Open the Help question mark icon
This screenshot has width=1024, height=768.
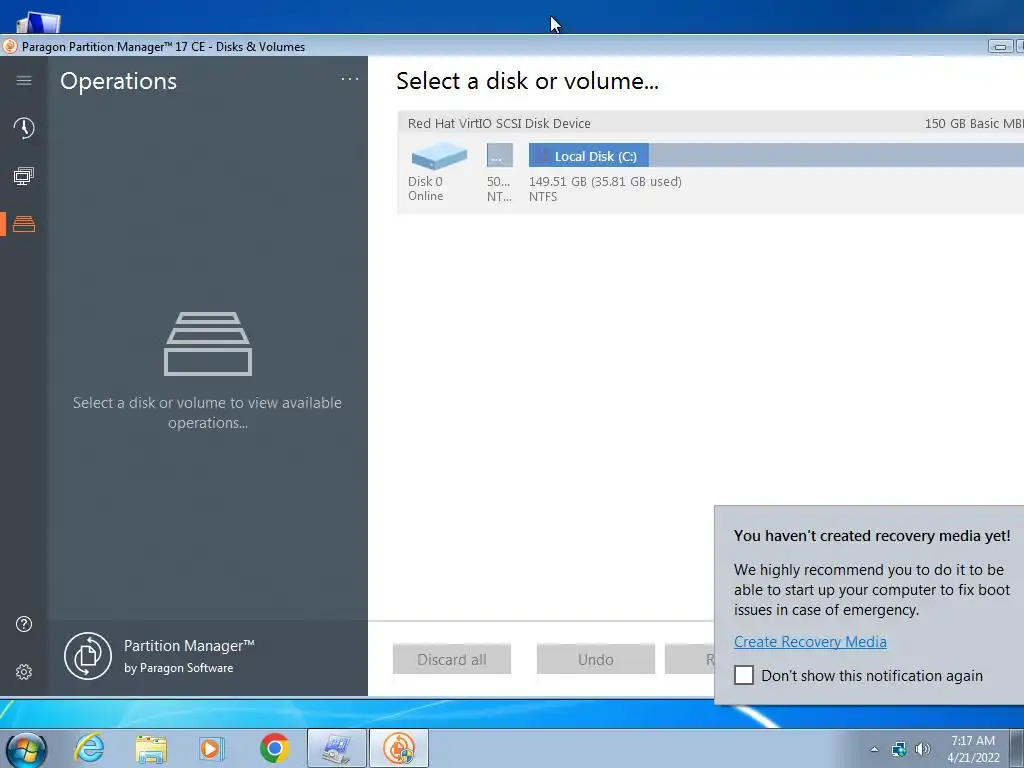click(24, 624)
